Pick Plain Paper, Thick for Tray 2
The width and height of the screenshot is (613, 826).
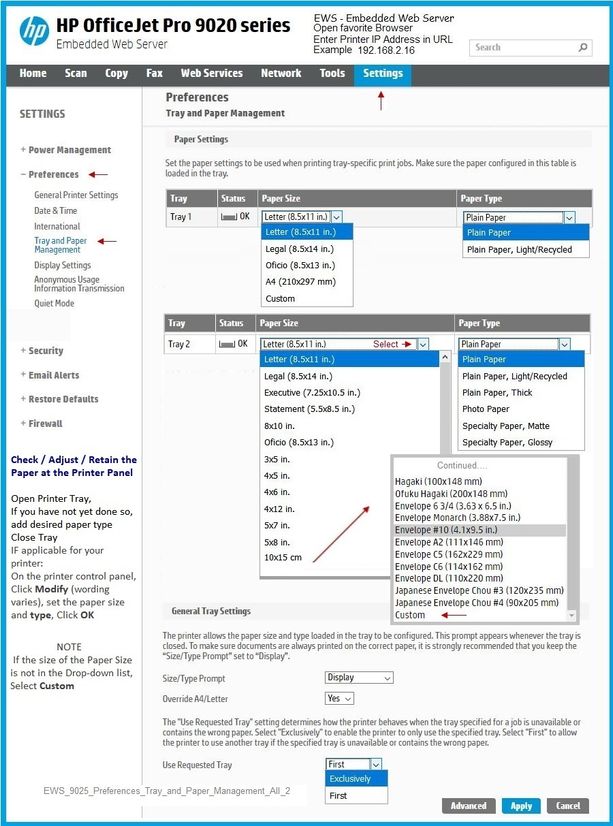click(521, 392)
